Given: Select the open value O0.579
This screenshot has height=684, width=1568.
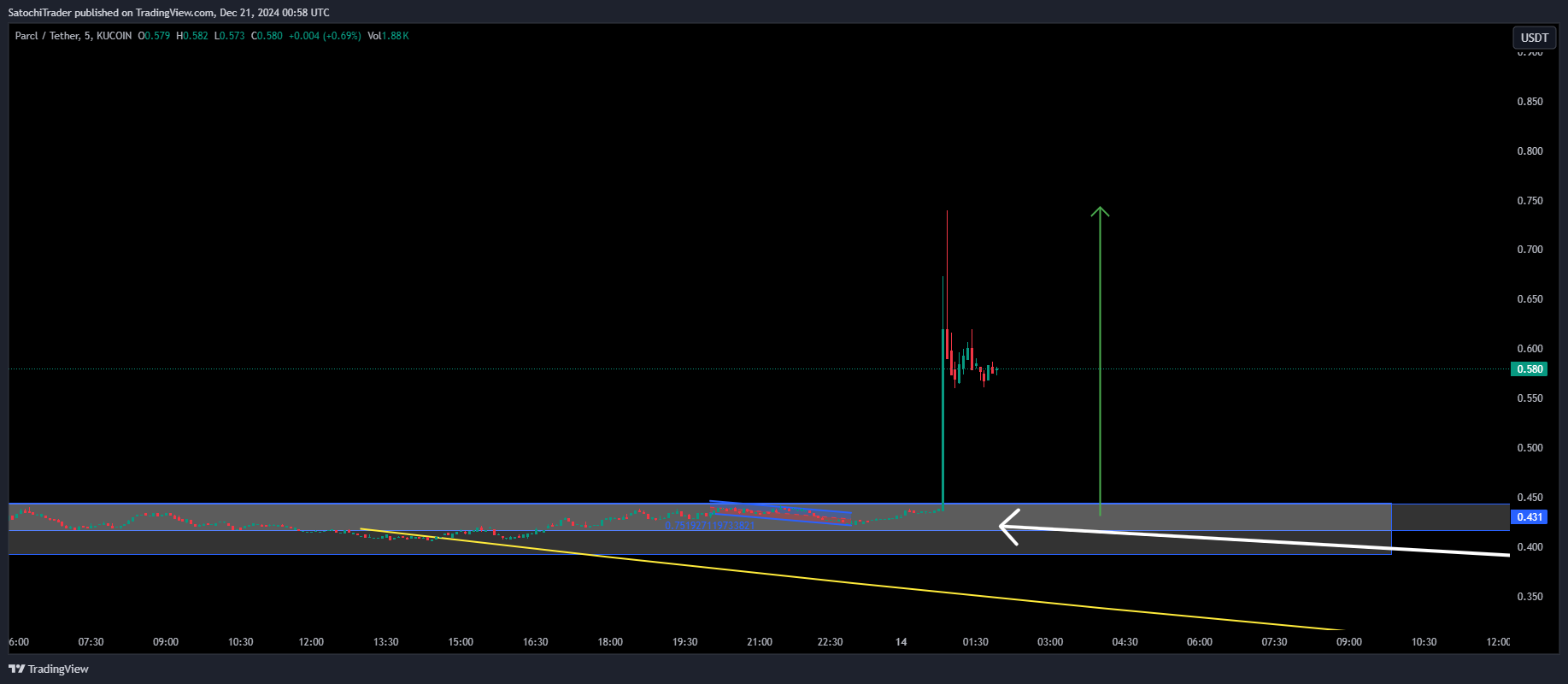Looking at the screenshot, I should pos(154,36).
